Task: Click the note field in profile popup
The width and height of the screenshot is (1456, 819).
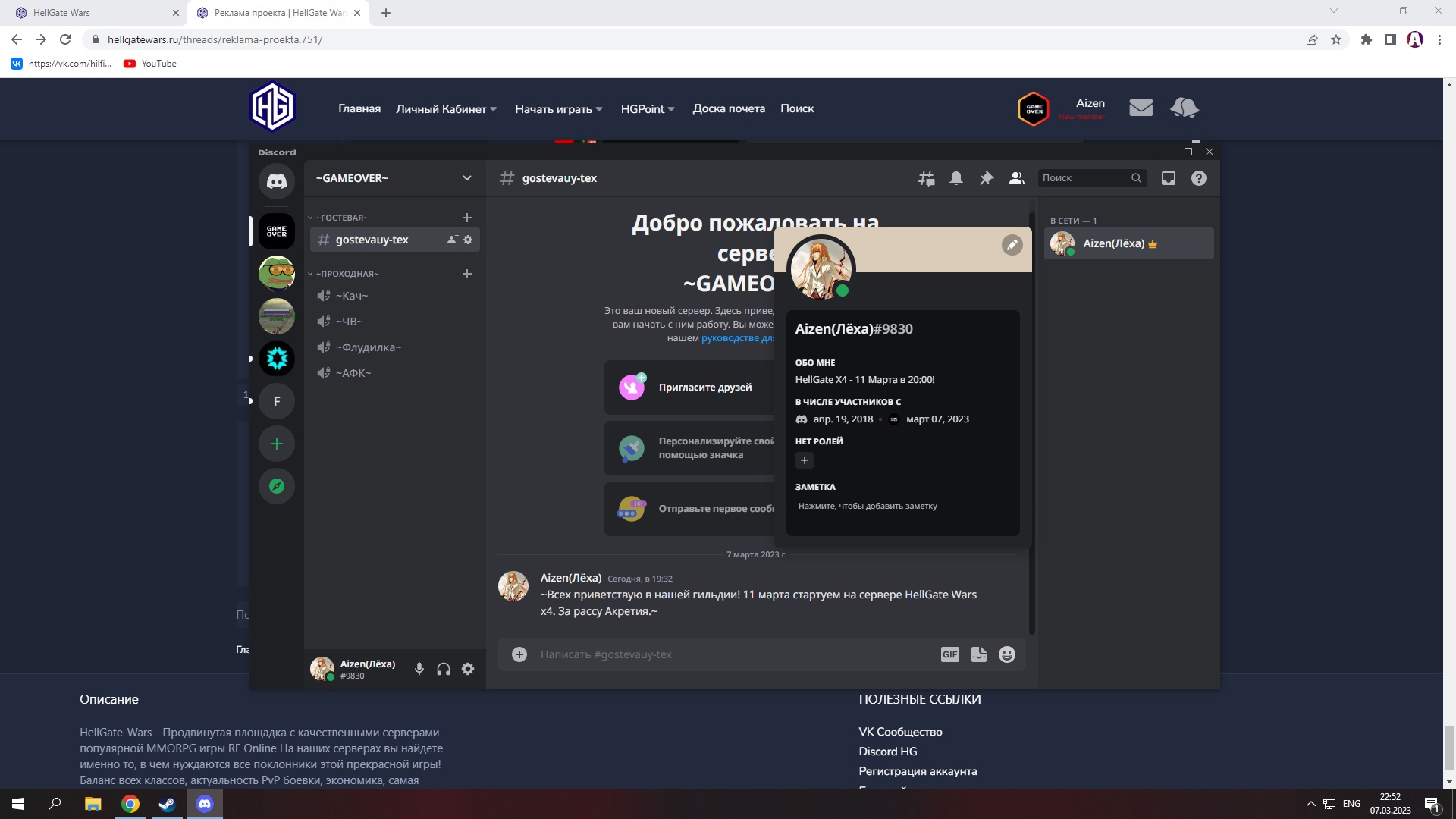Action: 902,506
